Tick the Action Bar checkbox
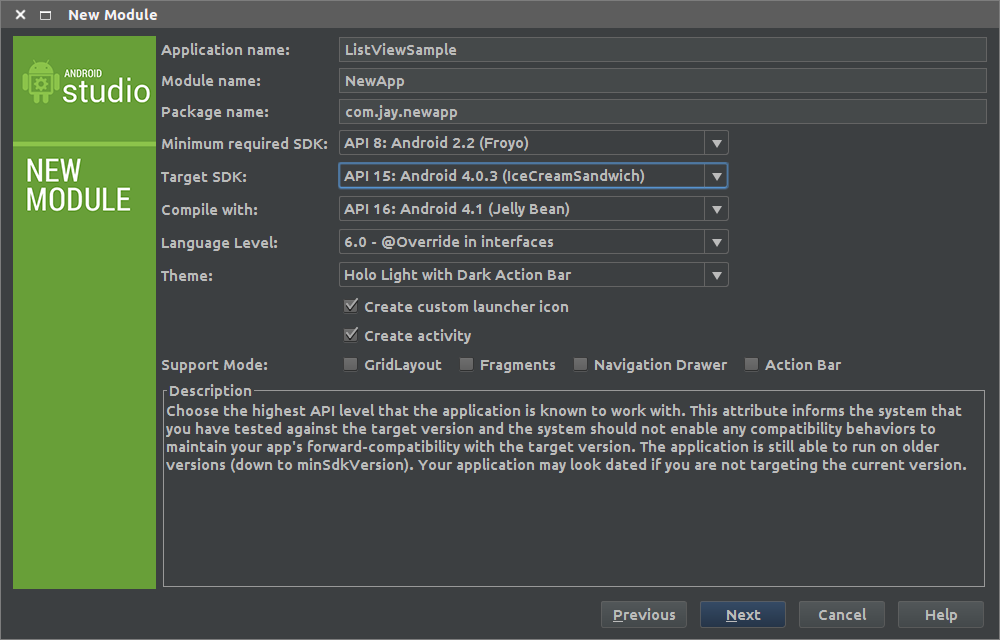 (752, 365)
